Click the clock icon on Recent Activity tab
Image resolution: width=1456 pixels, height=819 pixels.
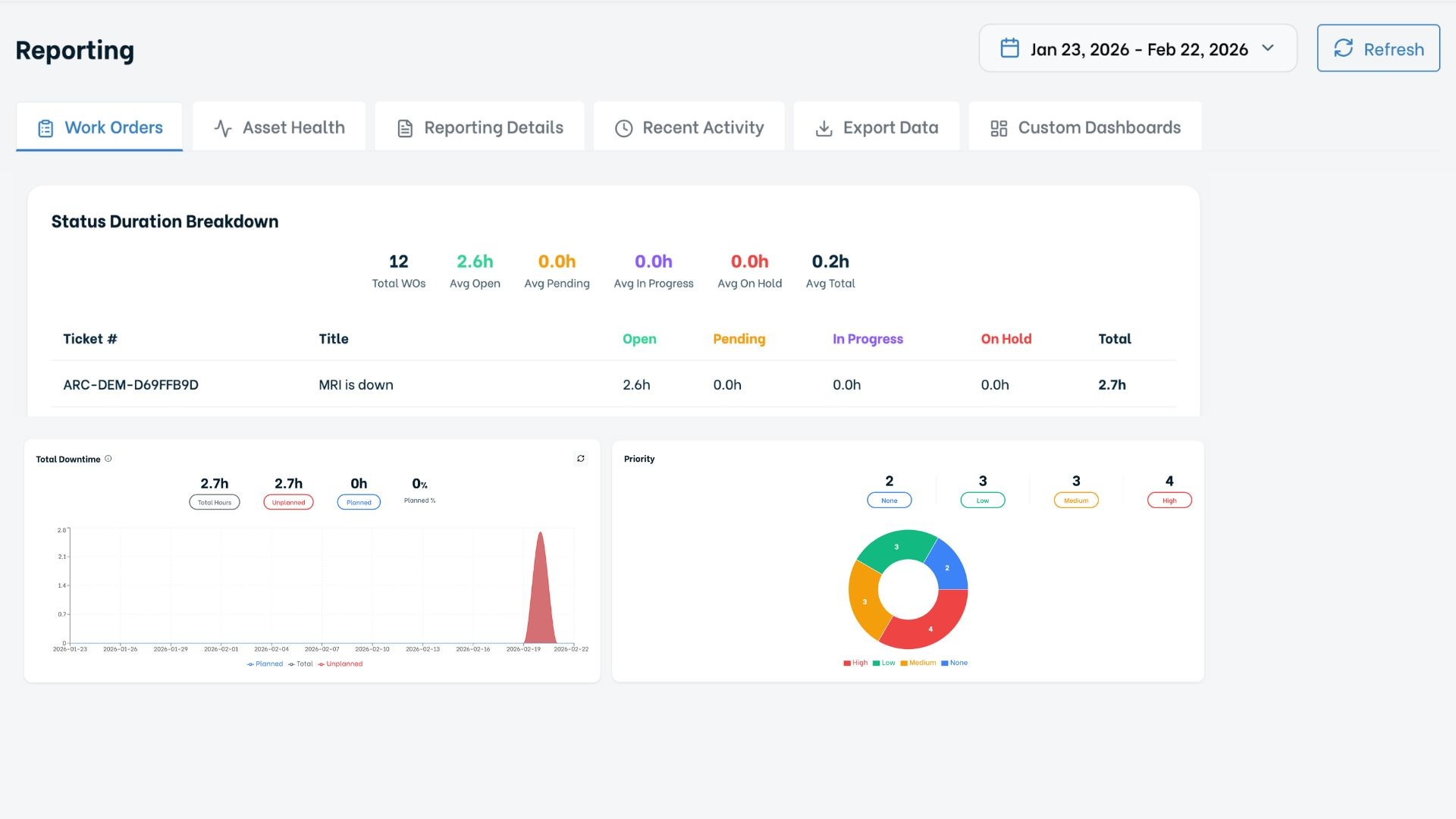coord(623,128)
